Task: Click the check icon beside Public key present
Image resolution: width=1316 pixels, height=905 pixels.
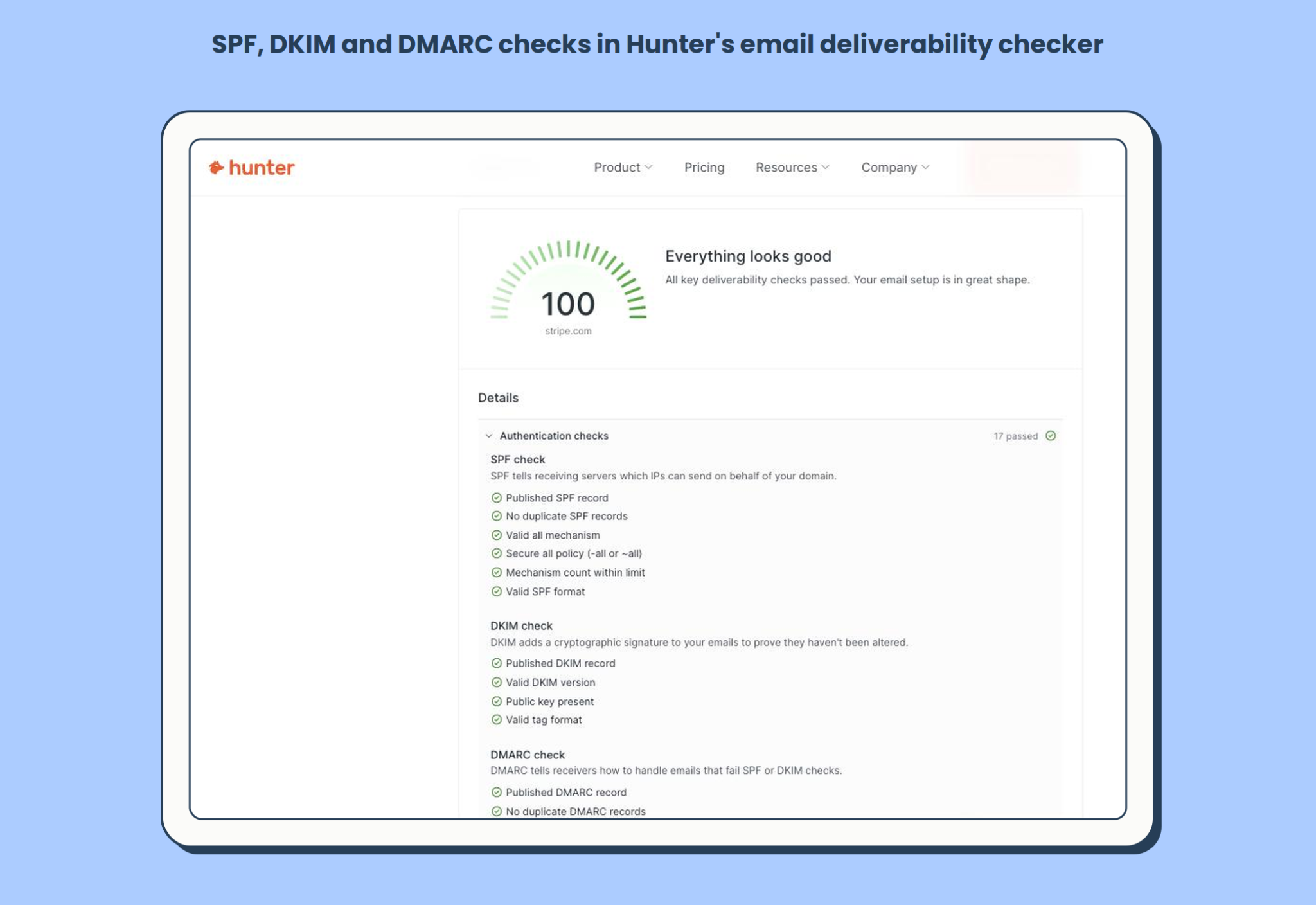Action: point(496,701)
